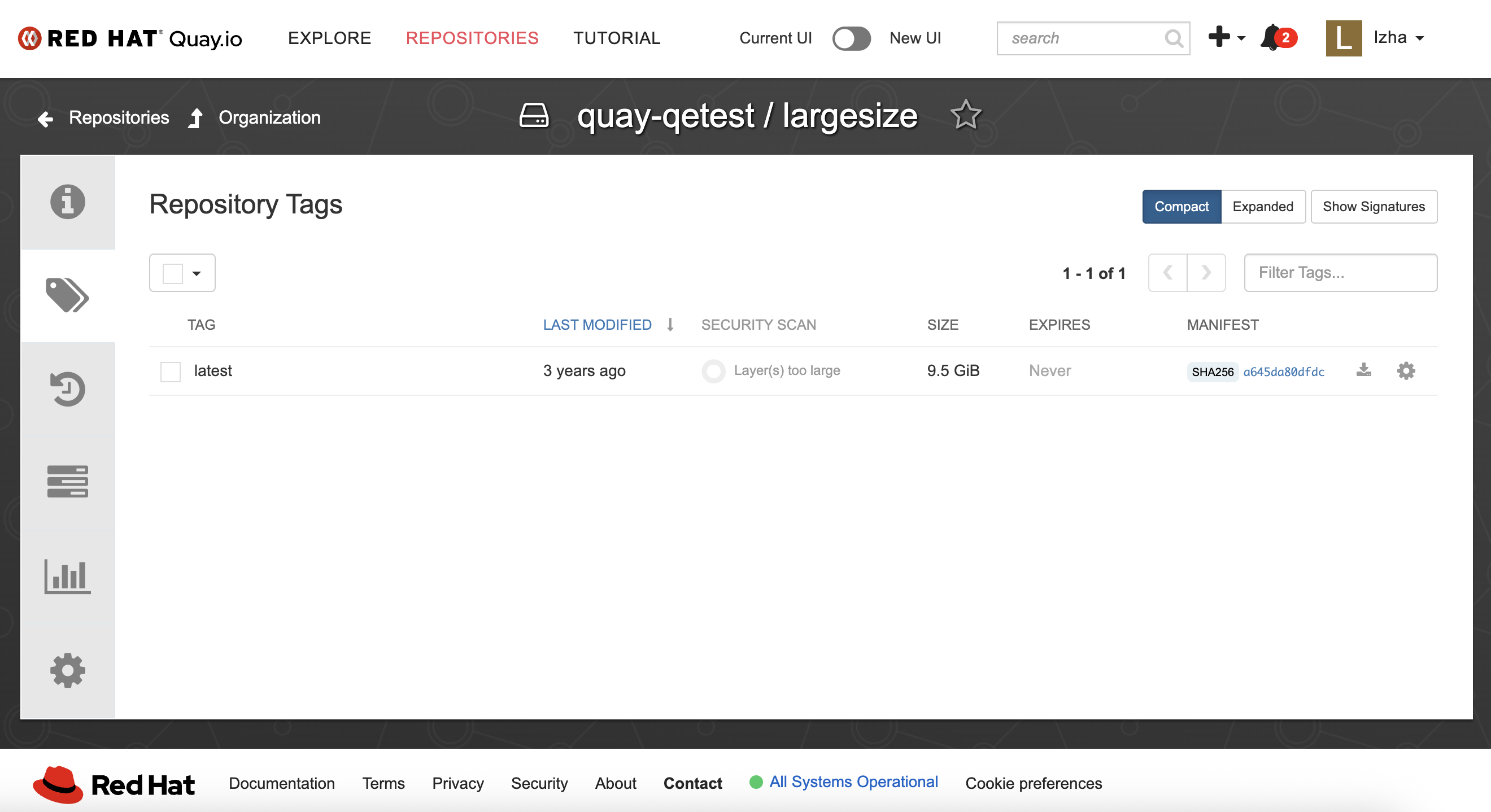Open the repository settings gear in the sidebar

[x=68, y=670]
